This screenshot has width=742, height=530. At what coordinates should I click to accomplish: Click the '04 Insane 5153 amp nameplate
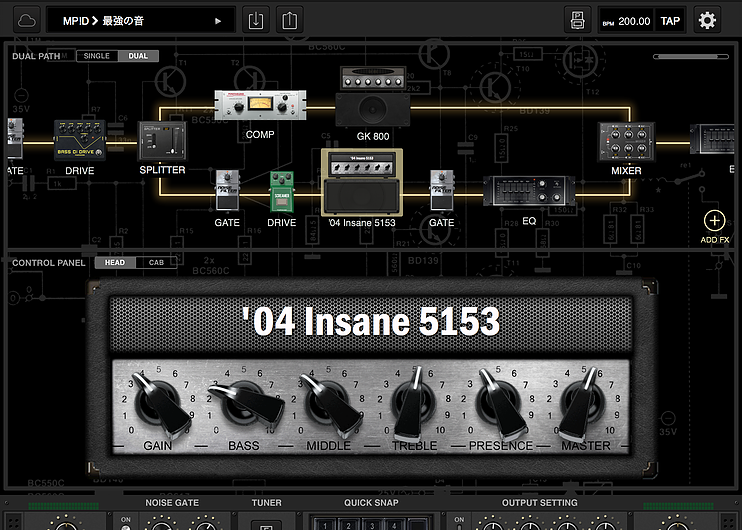click(371, 321)
